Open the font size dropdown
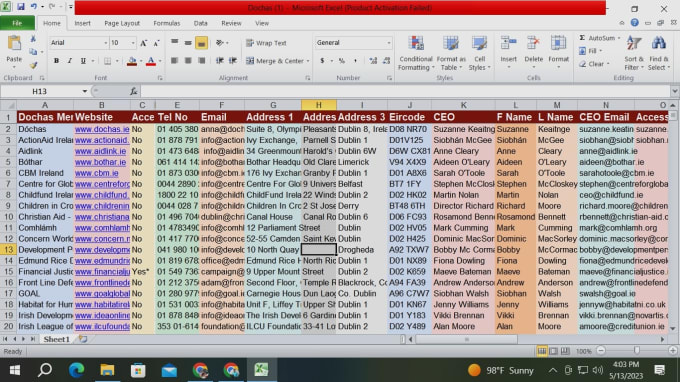 pos(133,42)
